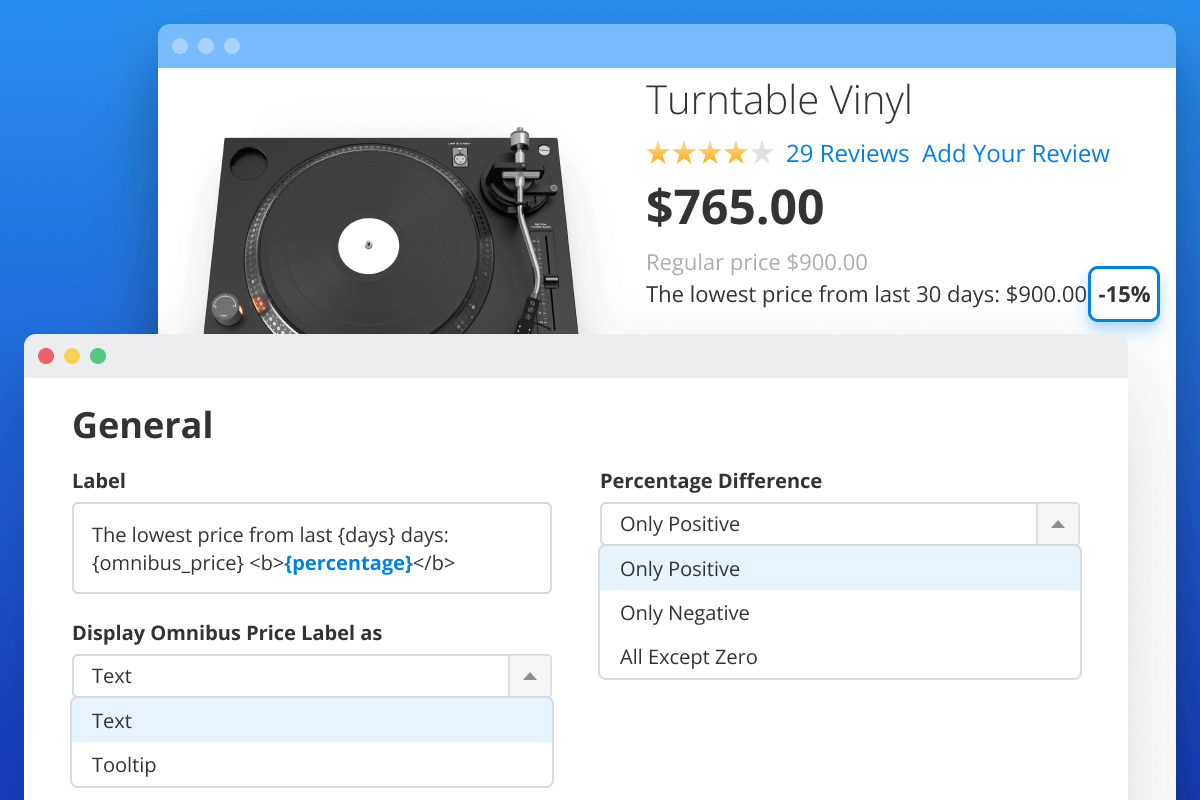Click the green zoom button on the settings window

[x=98, y=355]
